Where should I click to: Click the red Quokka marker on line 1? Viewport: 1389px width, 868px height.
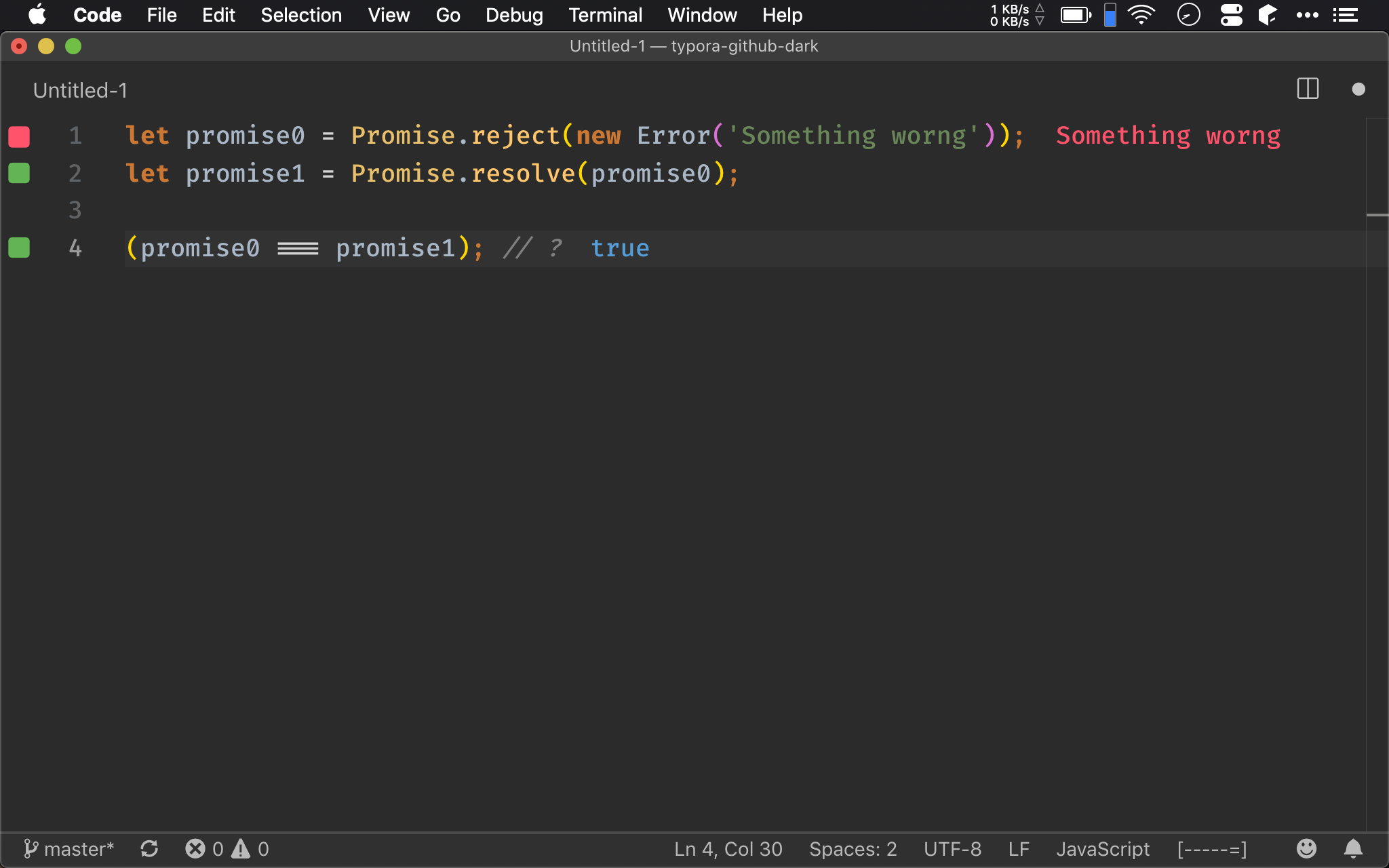point(19,136)
